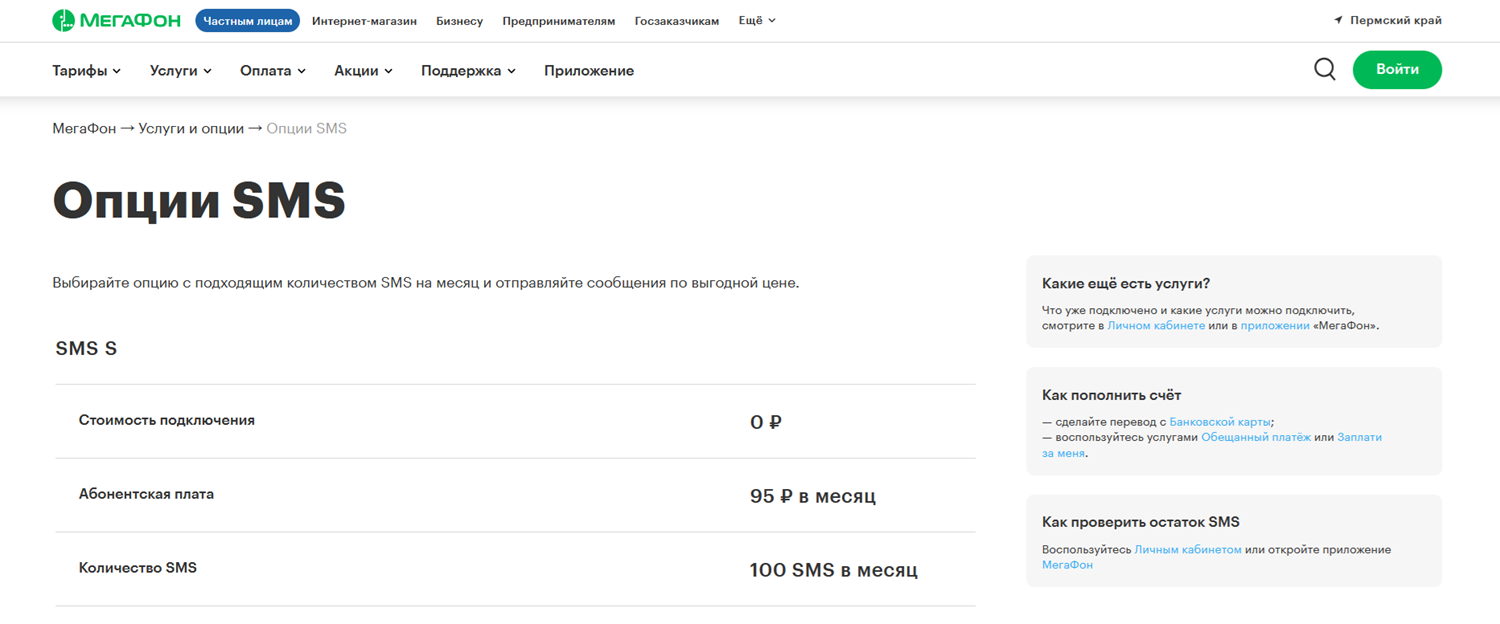The height and width of the screenshot is (624, 1500).
Task: Click the Стоимость подключения row label
Action: tap(167, 421)
